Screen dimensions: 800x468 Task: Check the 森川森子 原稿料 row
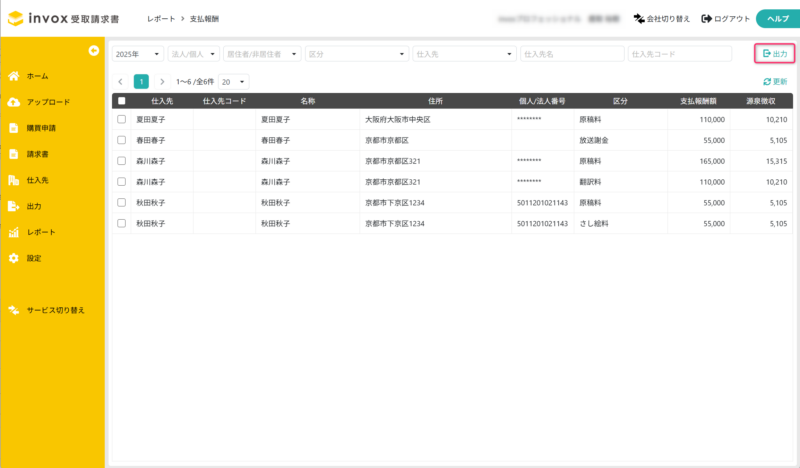click(x=121, y=161)
